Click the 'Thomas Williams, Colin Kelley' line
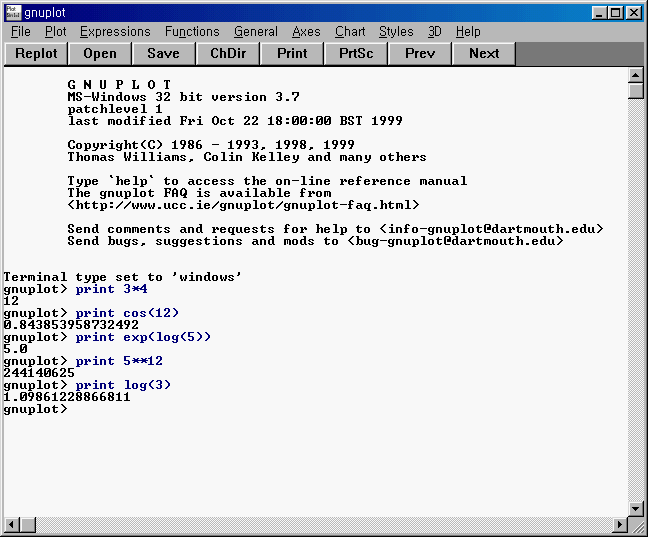 pyautogui.click(x=247, y=157)
